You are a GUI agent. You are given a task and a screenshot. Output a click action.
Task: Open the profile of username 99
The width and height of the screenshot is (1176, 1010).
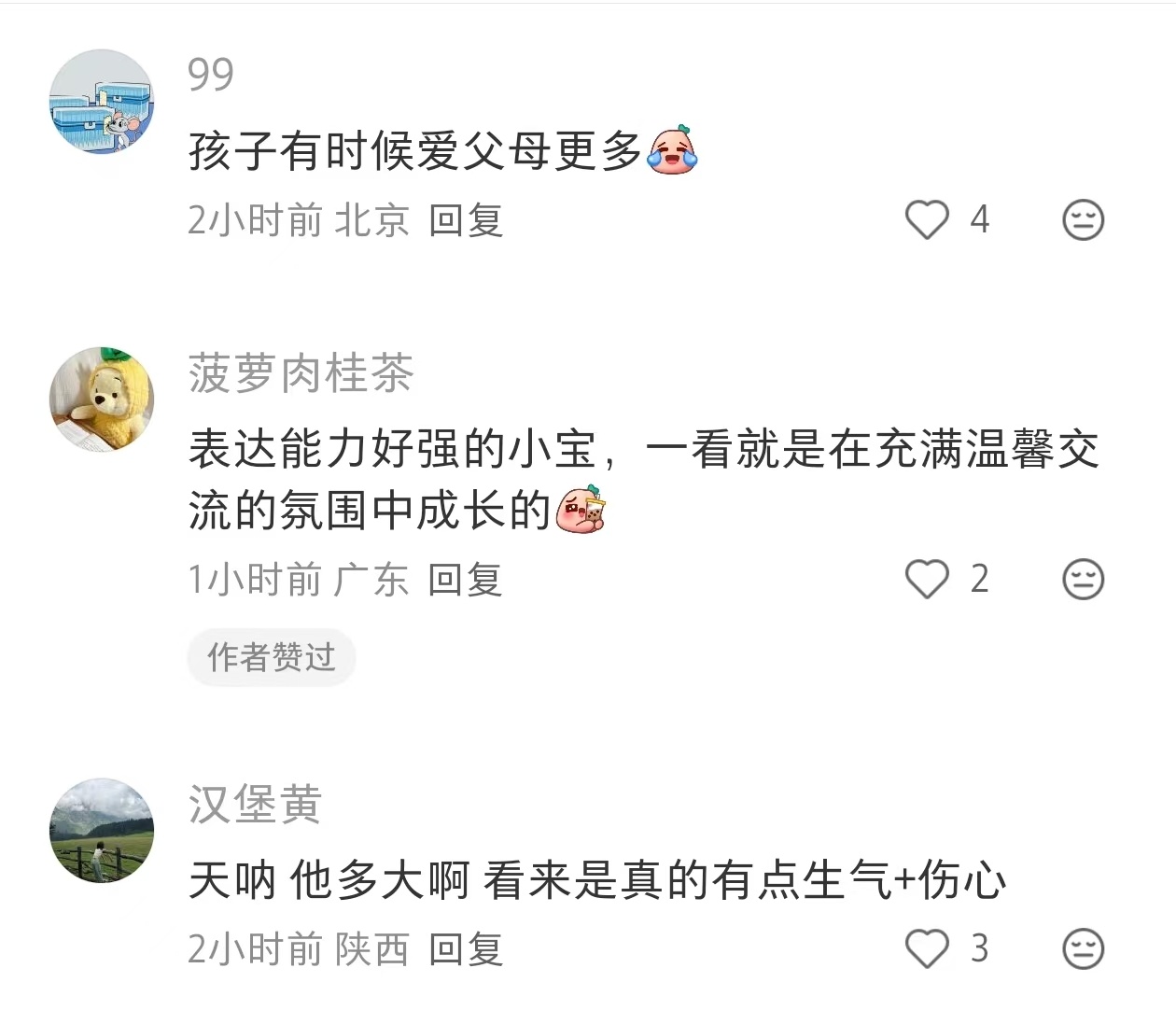point(211,75)
